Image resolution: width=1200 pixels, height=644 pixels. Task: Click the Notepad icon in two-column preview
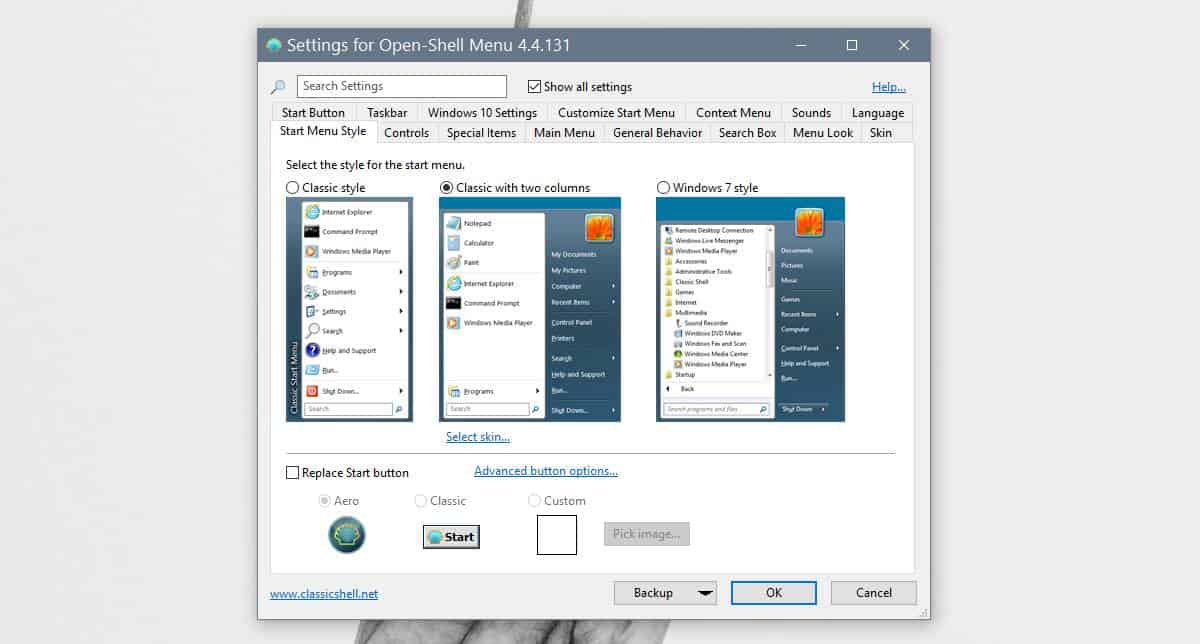pos(454,224)
